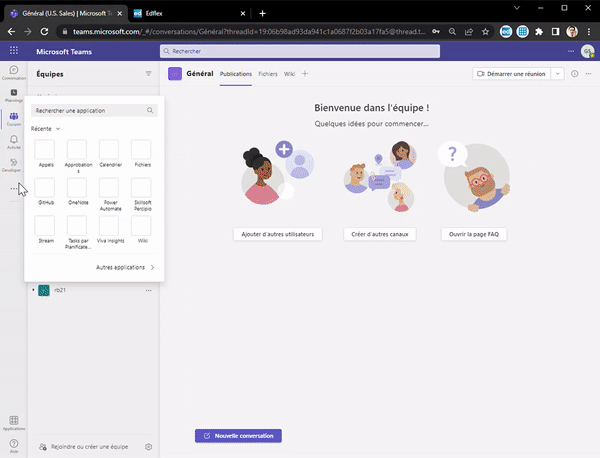600x458 pixels.
Task: Open Teams settings and more ellipsis
Action: click(x=571, y=51)
